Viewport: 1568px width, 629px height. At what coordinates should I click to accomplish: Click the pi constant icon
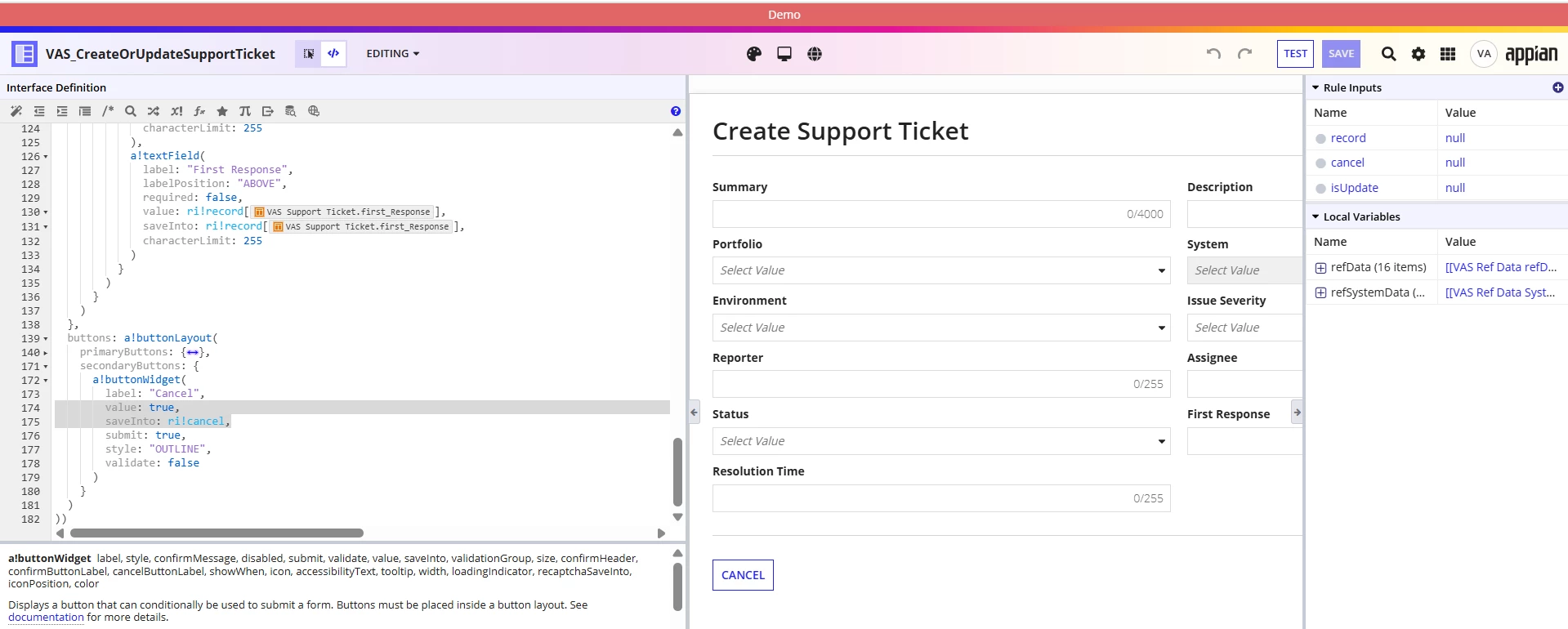coord(245,111)
